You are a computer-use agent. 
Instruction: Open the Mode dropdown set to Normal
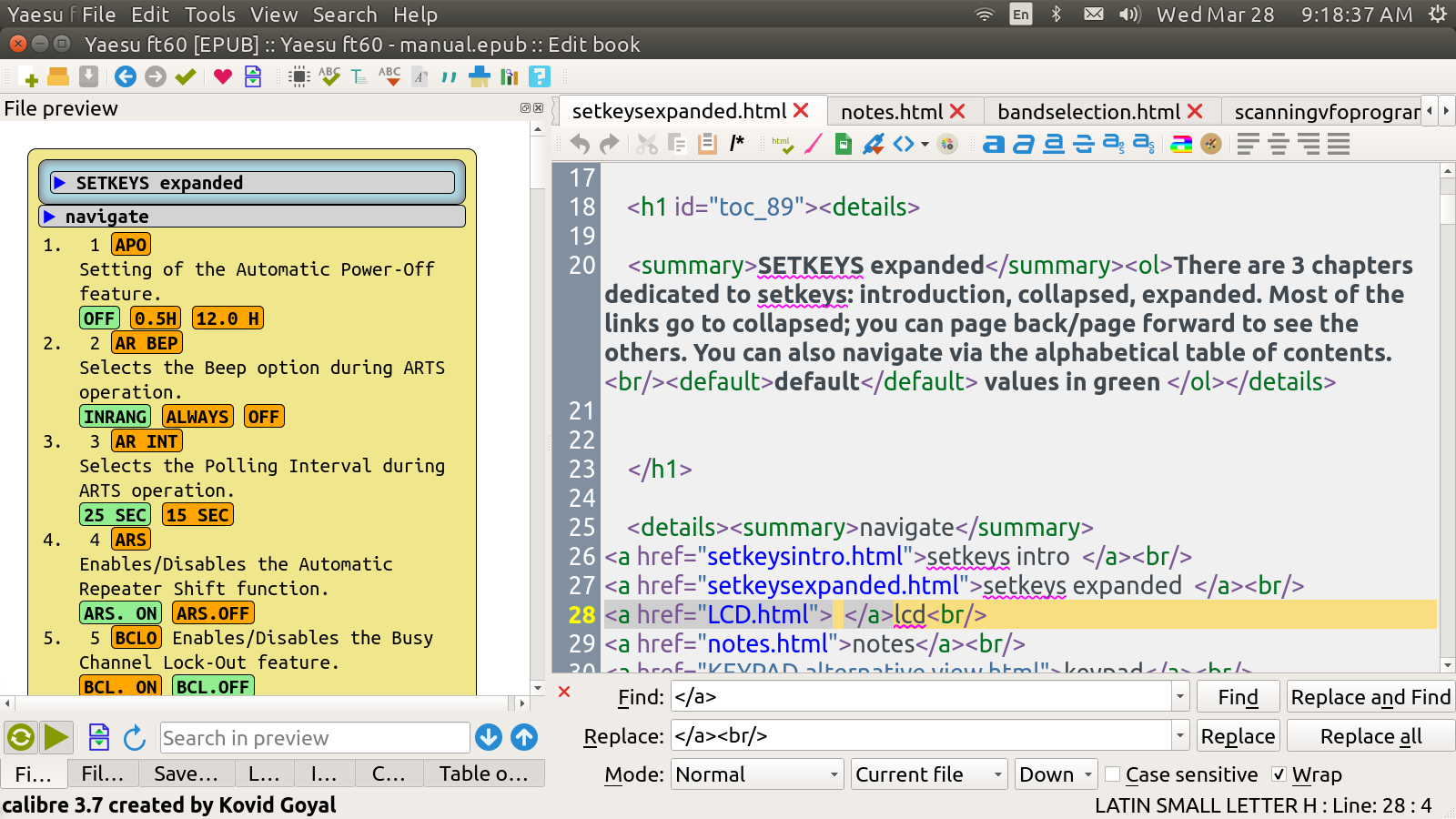pyautogui.click(x=757, y=774)
